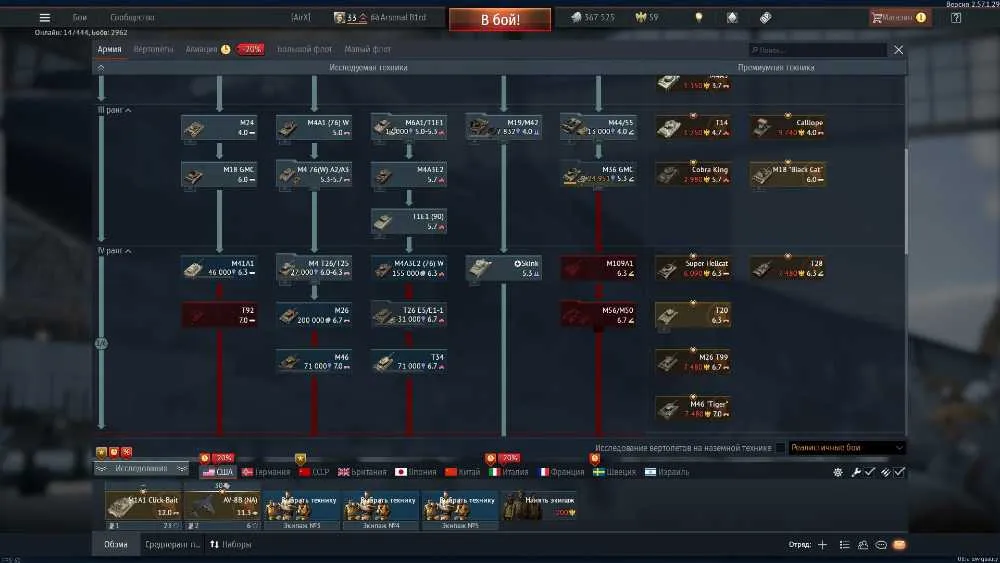Switch to the Обзма bottom tab
The height and width of the screenshot is (563, 1000).
(x=116, y=545)
